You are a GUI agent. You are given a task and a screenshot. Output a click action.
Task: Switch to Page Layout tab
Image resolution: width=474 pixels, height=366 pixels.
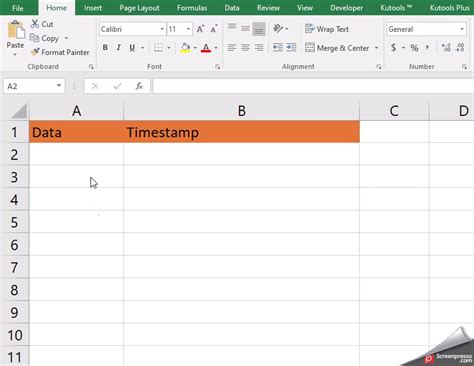click(139, 8)
